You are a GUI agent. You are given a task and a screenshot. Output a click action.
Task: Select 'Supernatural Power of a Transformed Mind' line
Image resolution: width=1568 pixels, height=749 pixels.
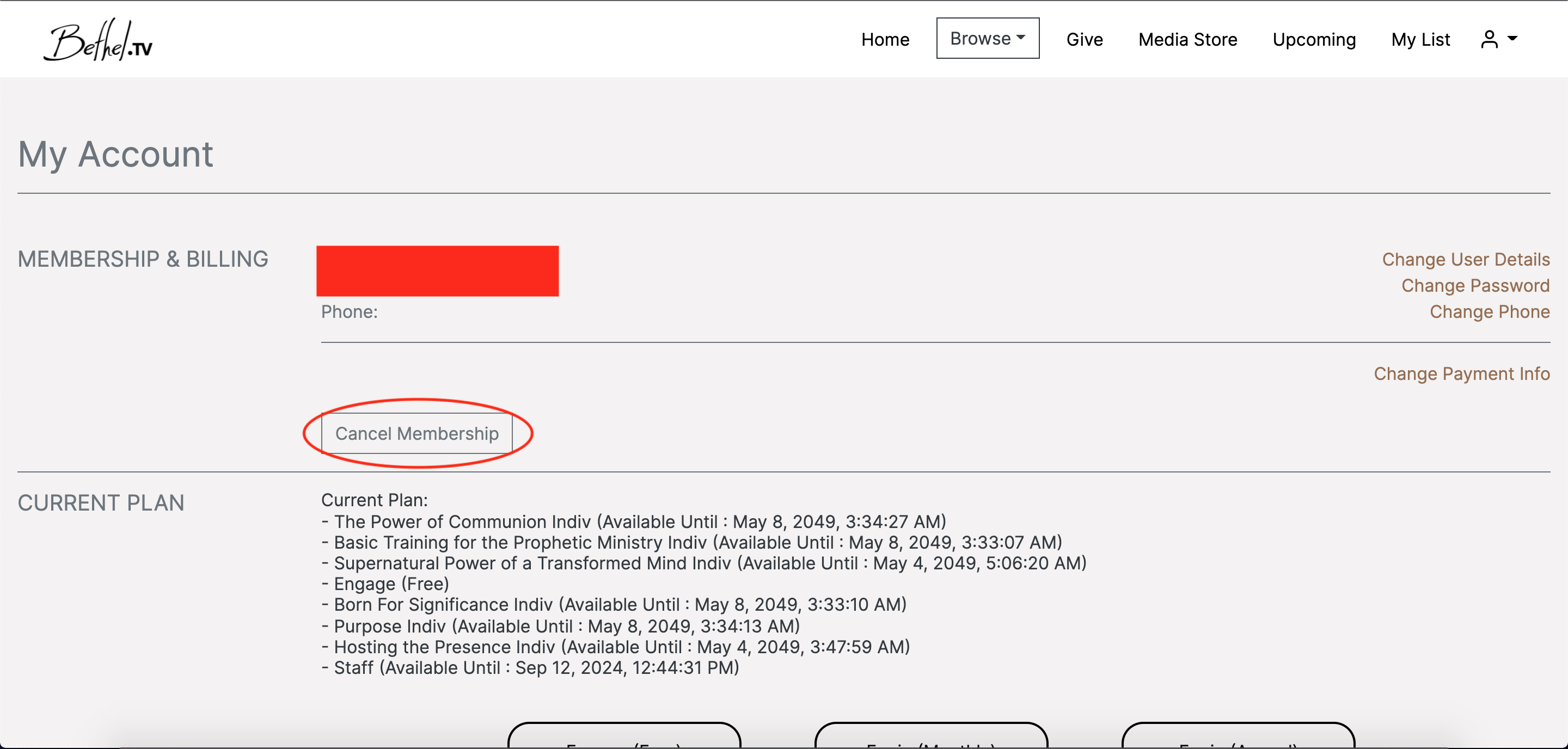click(703, 563)
